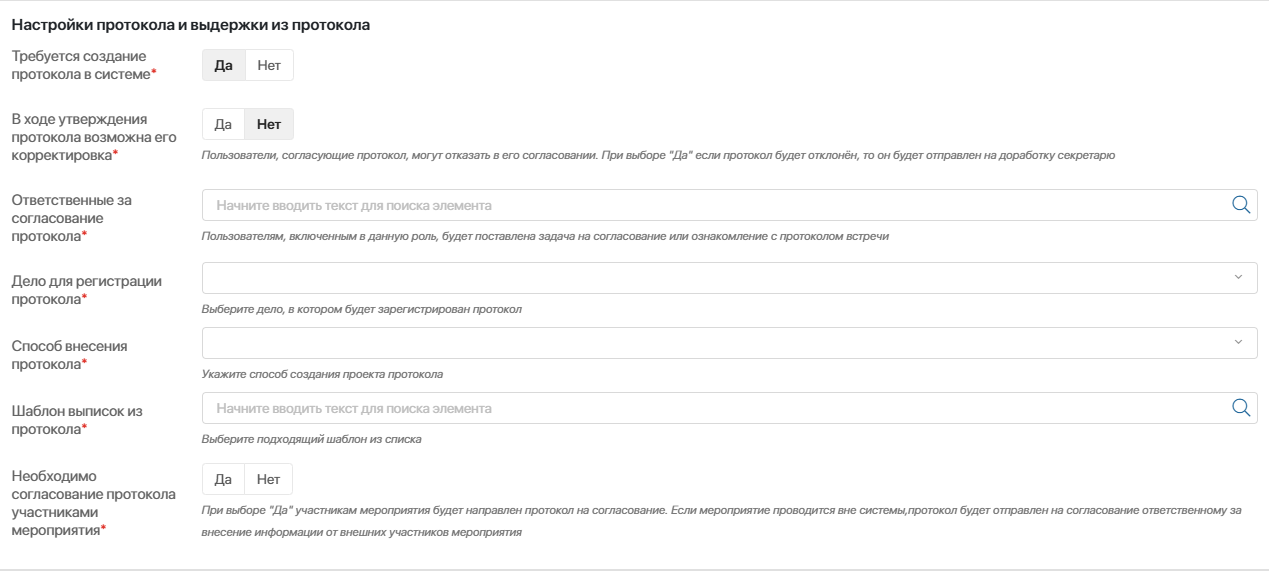Screen dimensions: 1269x571
Task: Enable Да for корректировка протокола при утверждении
Action: coord(223,124)
